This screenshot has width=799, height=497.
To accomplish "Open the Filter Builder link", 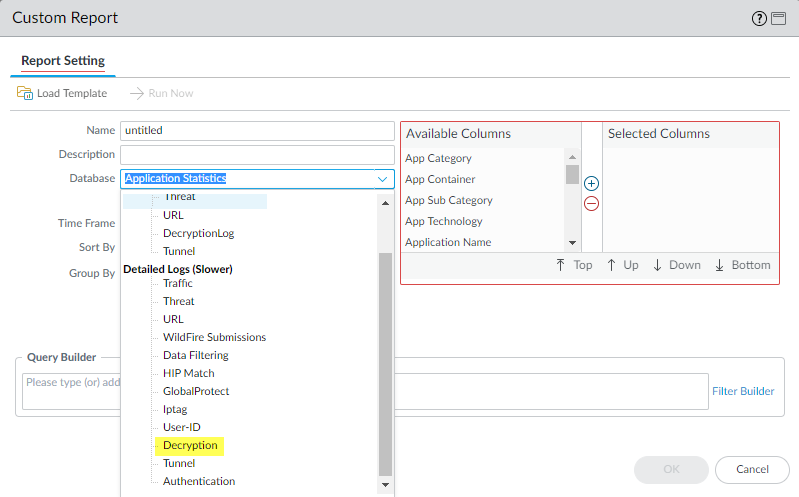I will click(x=743, y=391).
